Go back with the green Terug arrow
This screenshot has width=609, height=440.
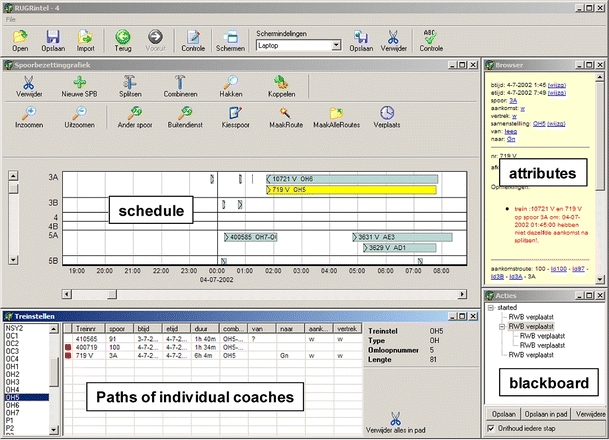[123, 37]
